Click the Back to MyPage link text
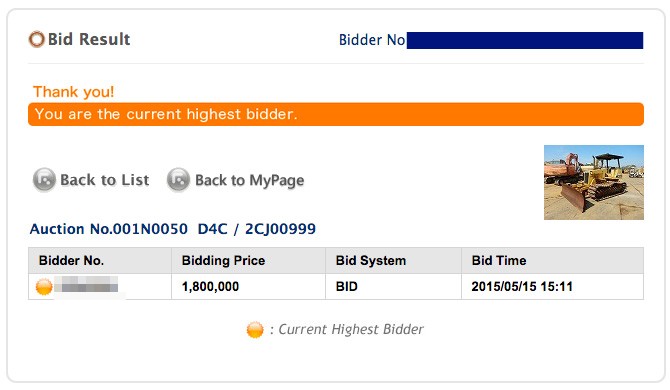The width and height of the screenshot is (670, 390). 250,180
